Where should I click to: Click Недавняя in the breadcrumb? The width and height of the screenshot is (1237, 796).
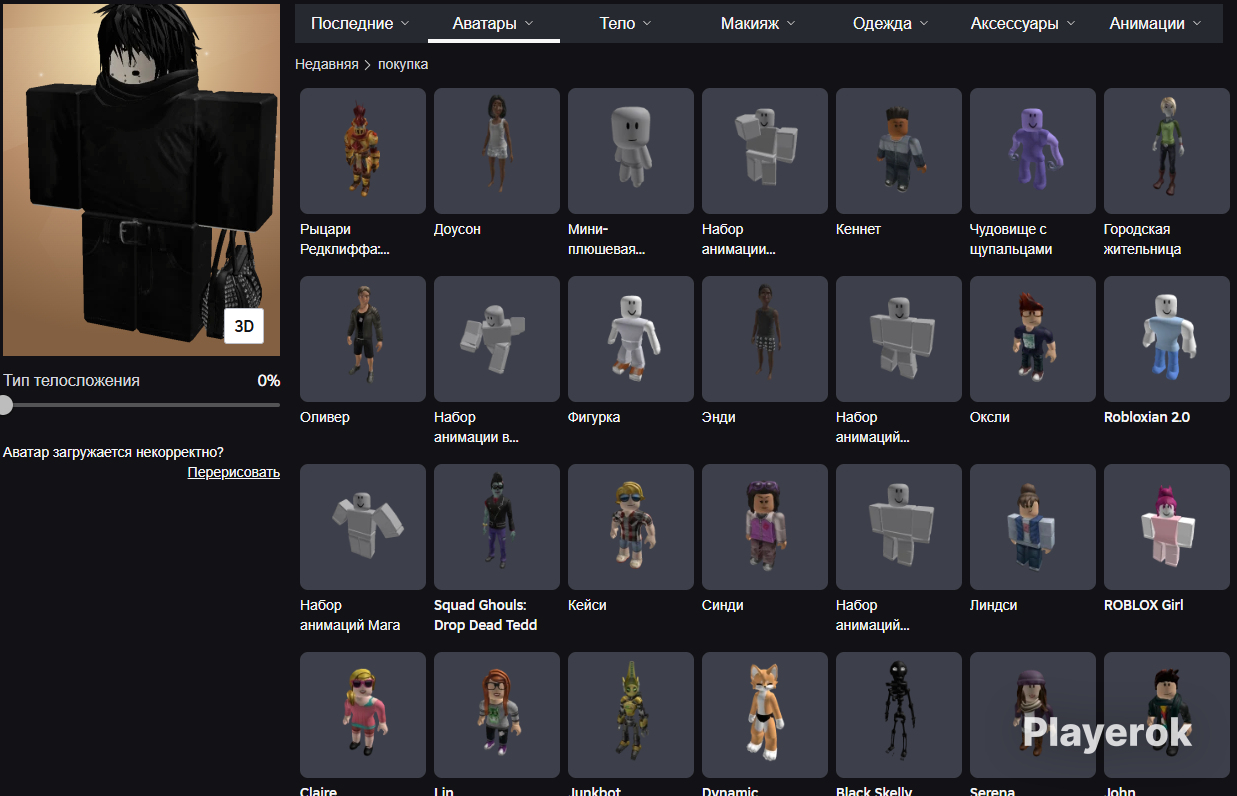(326, 64)
